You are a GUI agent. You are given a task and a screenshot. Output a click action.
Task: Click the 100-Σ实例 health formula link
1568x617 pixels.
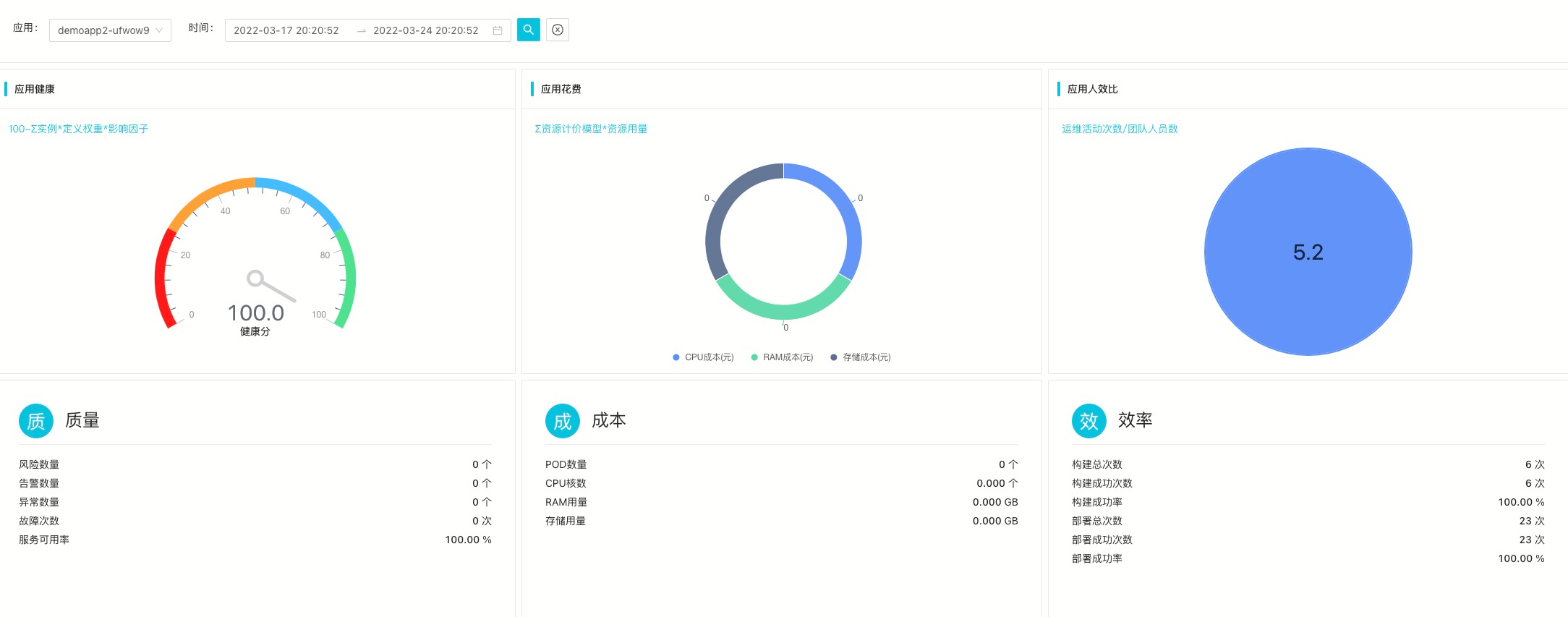pos(78,129)
